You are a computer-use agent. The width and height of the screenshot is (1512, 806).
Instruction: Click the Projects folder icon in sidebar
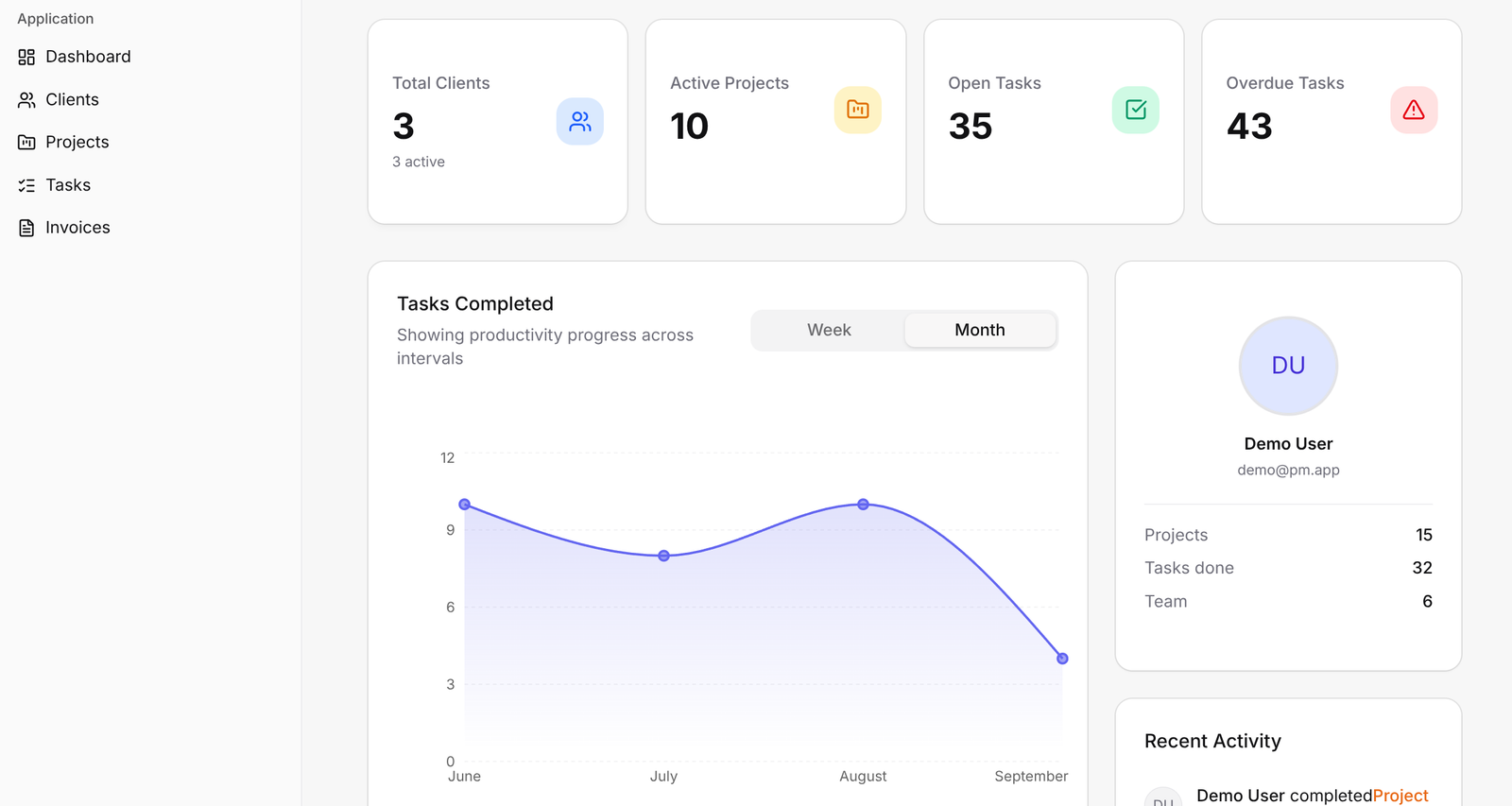click(26, 142)
